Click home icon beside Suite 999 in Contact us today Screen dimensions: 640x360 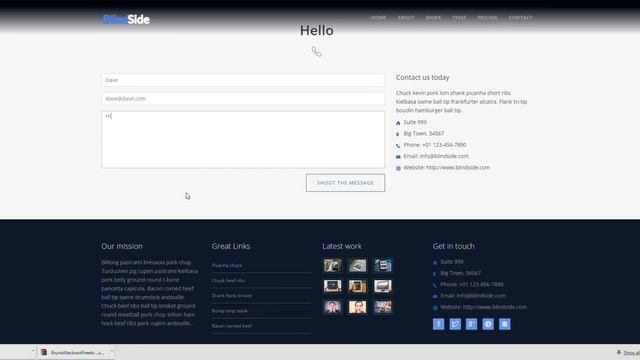coord(398,123)
